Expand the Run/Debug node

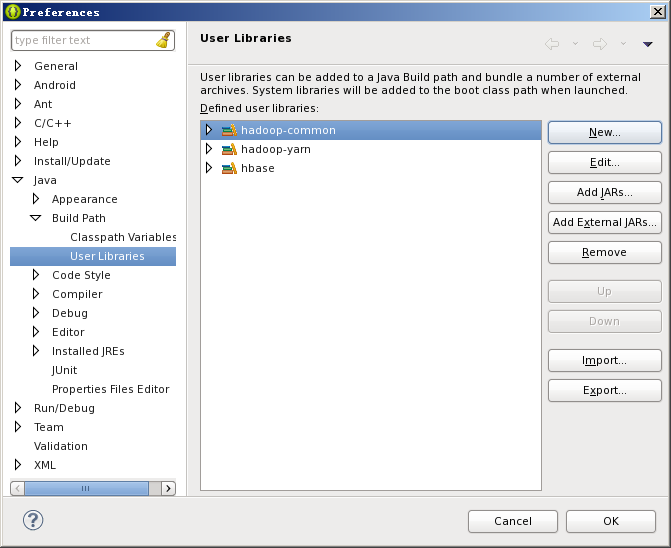click(x=18, y=408)
